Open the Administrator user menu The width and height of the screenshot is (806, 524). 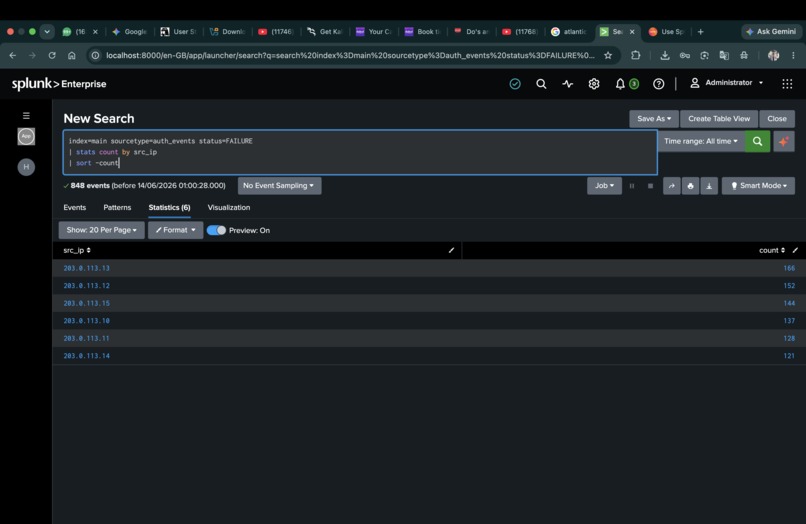(x=726, y=83)
